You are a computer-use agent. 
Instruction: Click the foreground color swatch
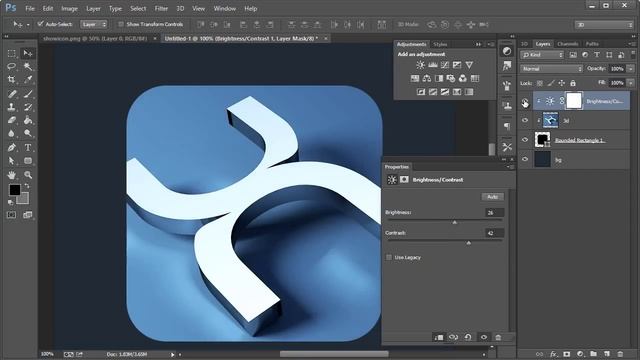tap(15, 190)
